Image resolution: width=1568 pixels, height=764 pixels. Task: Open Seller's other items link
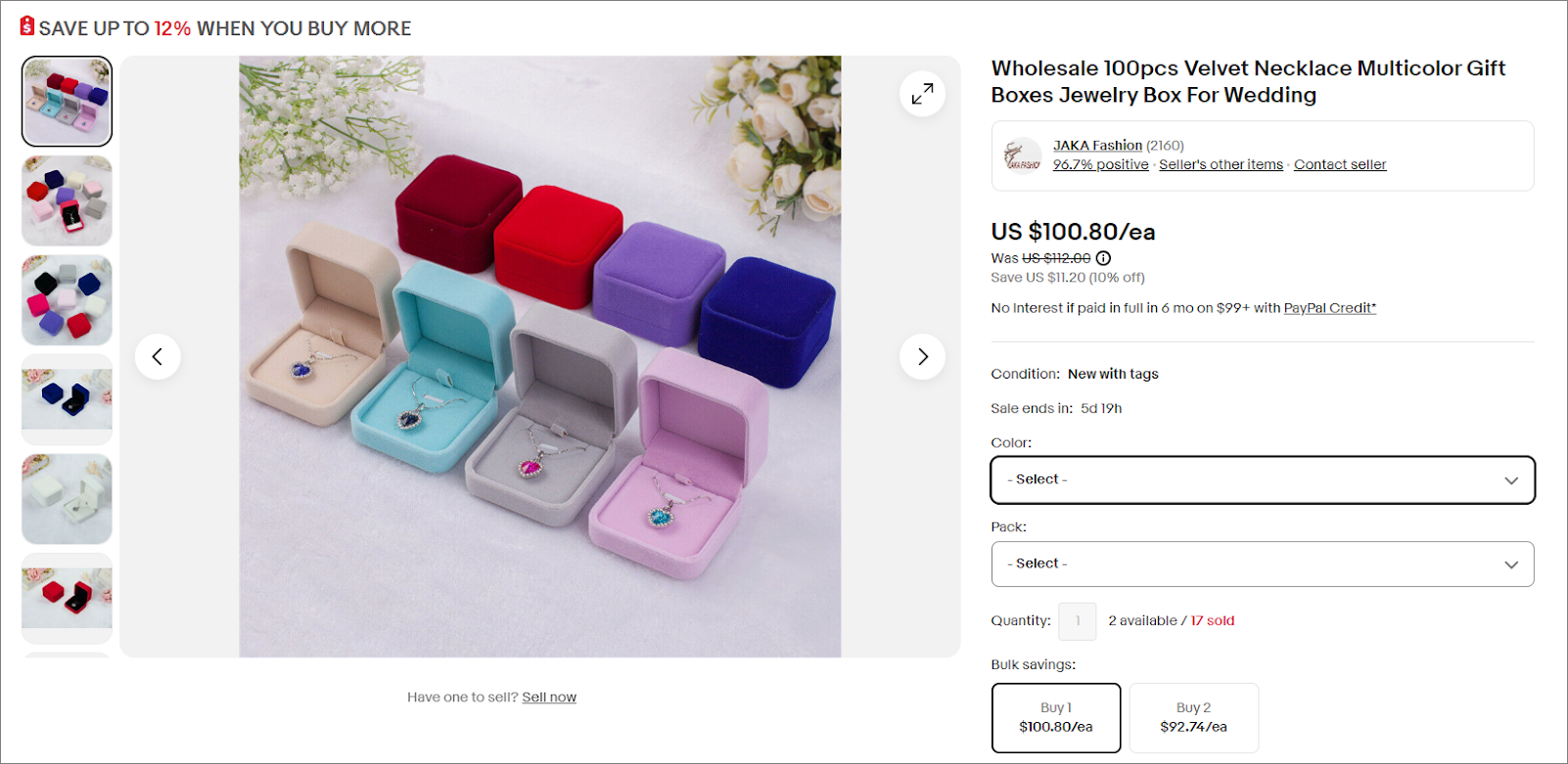(x=1221, y=164)
